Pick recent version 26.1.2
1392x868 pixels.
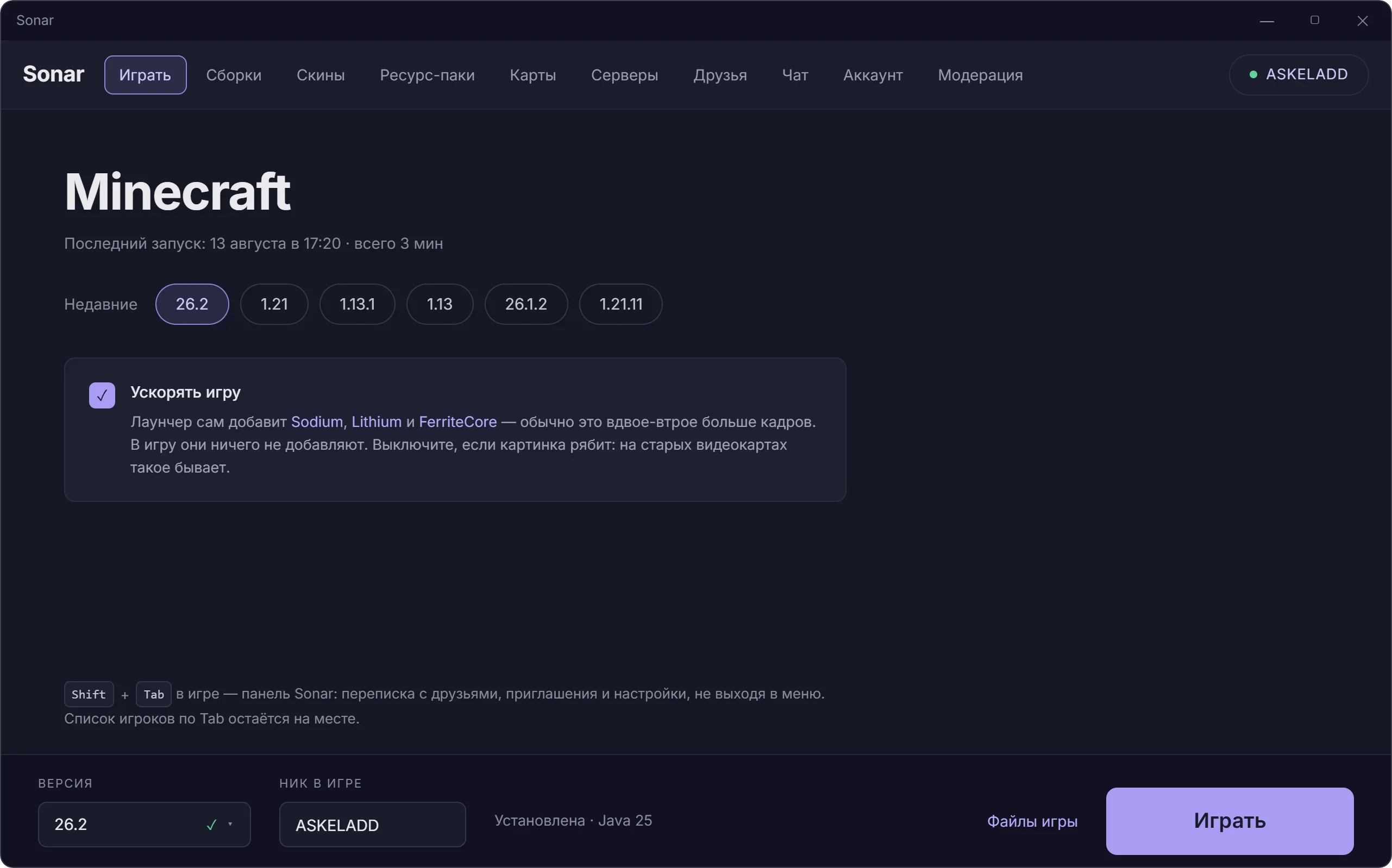(x=526, y=304)
